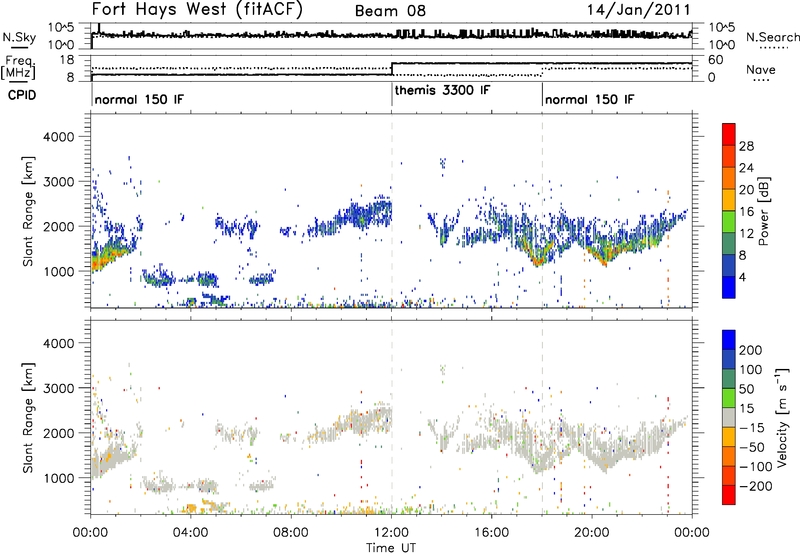The height and width of the screenshot is (554, 800).
Task: Click the title 'Fort Hays West (fitACF)'
Action: [x=197, y=9]
